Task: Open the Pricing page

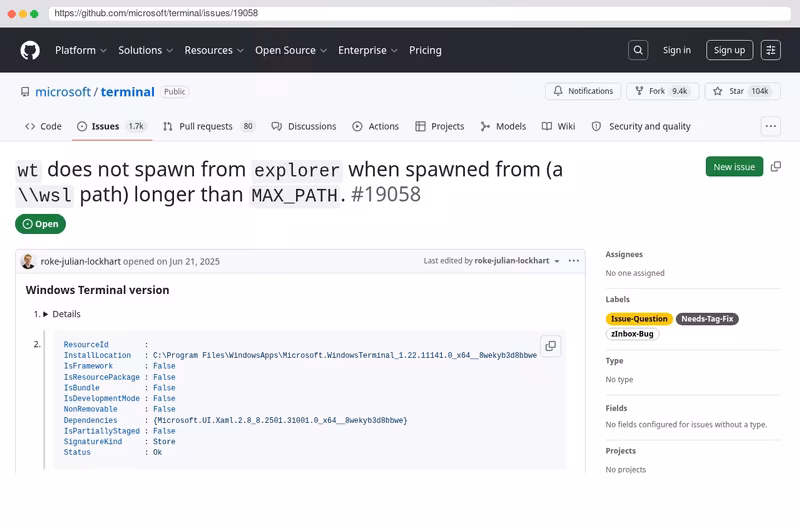Action: 425,51
